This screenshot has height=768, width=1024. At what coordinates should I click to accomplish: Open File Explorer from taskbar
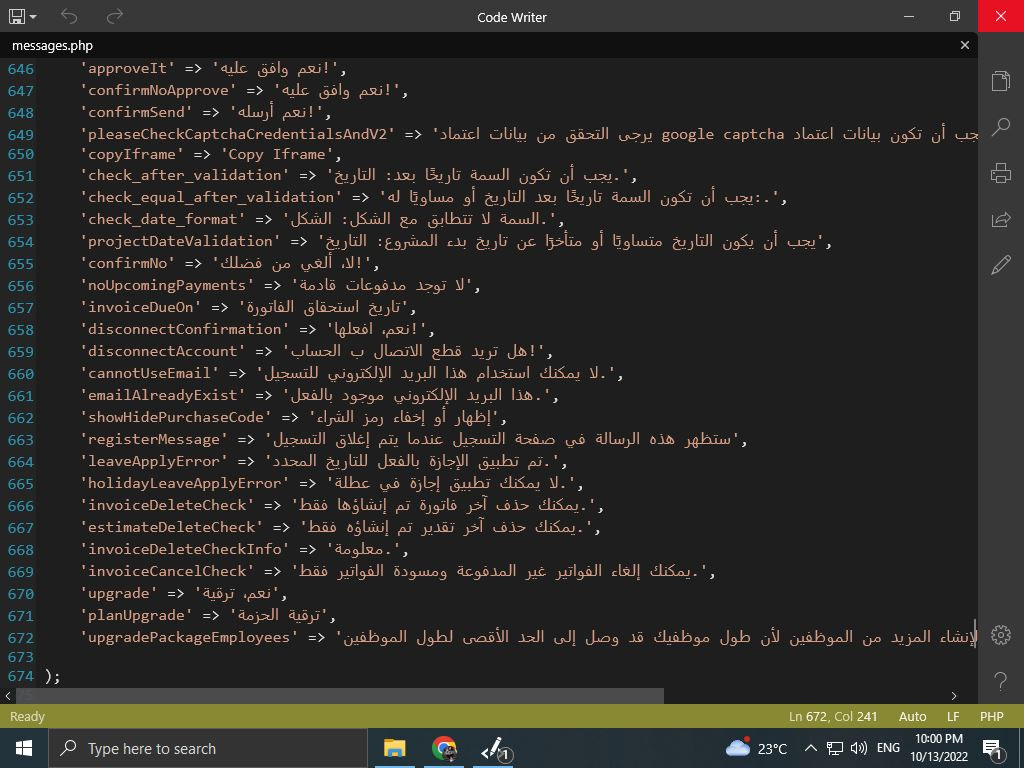(x=394, y=748)
